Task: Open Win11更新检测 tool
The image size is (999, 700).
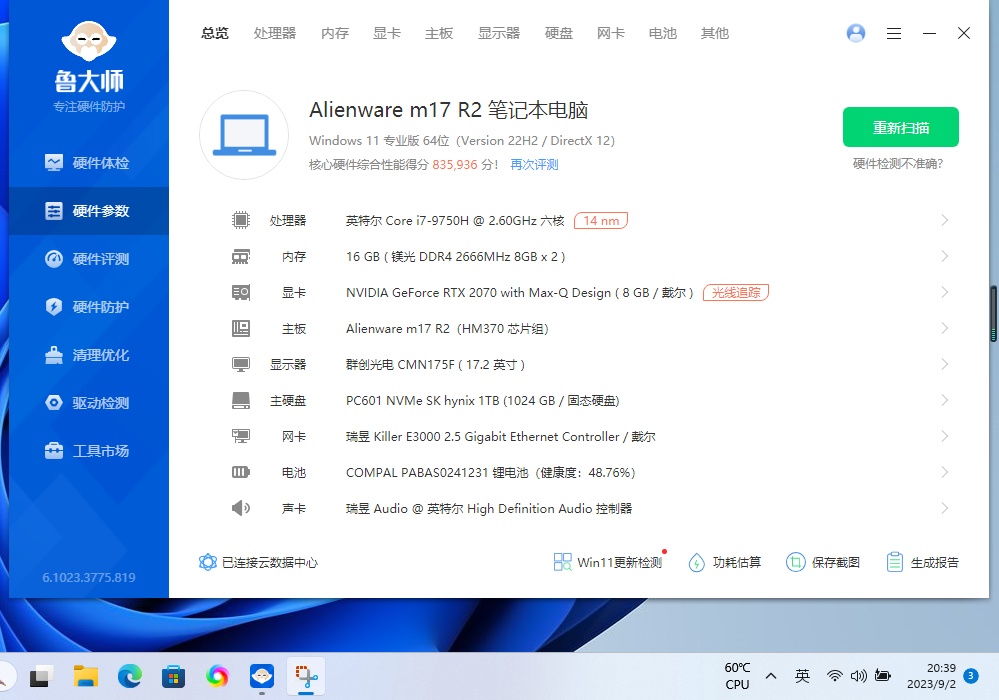Action: tap(608, 562)
